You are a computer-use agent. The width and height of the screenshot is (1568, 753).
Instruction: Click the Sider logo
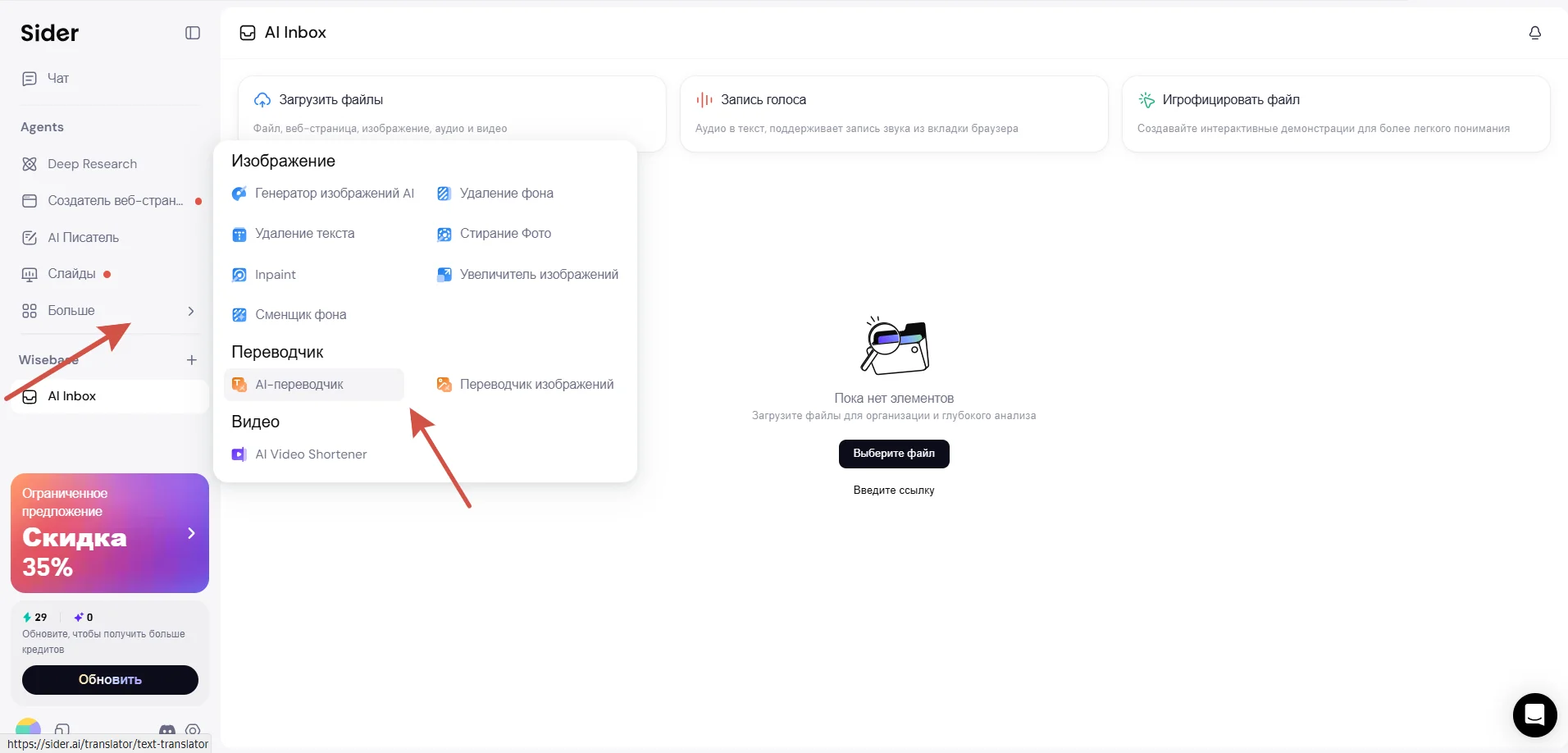coord(50,33)
